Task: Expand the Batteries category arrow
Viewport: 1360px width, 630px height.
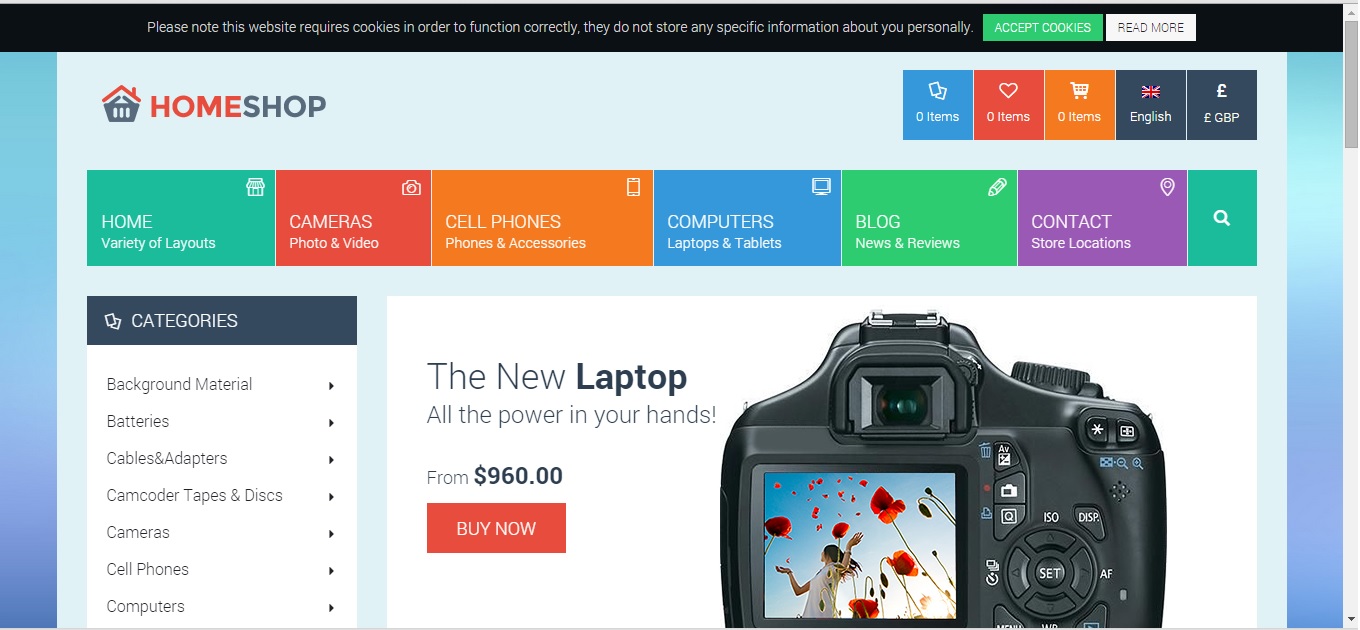Action: (x=331, y=423)
